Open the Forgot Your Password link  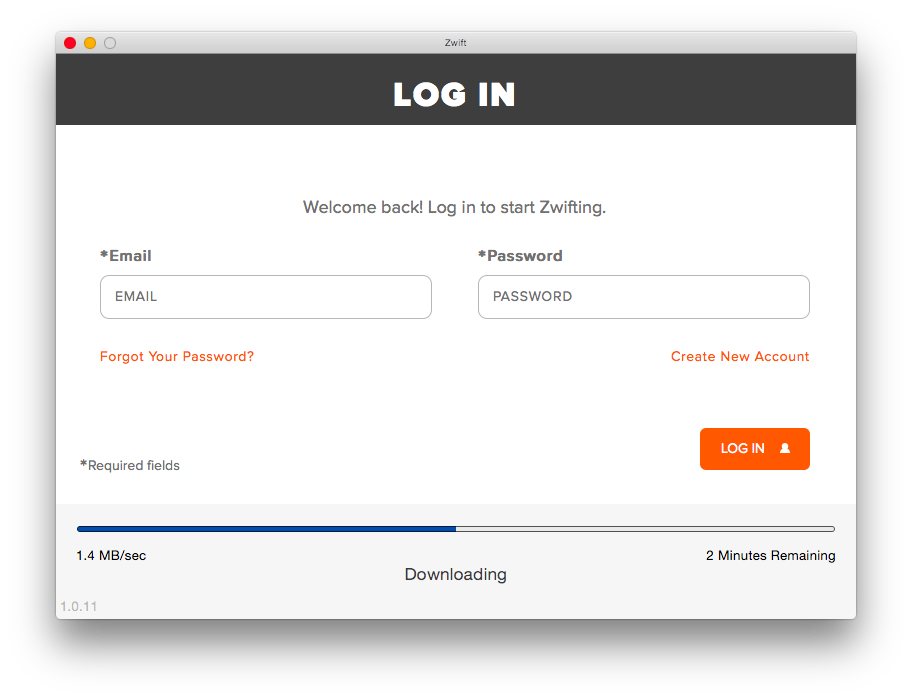[x=177, y=356]
